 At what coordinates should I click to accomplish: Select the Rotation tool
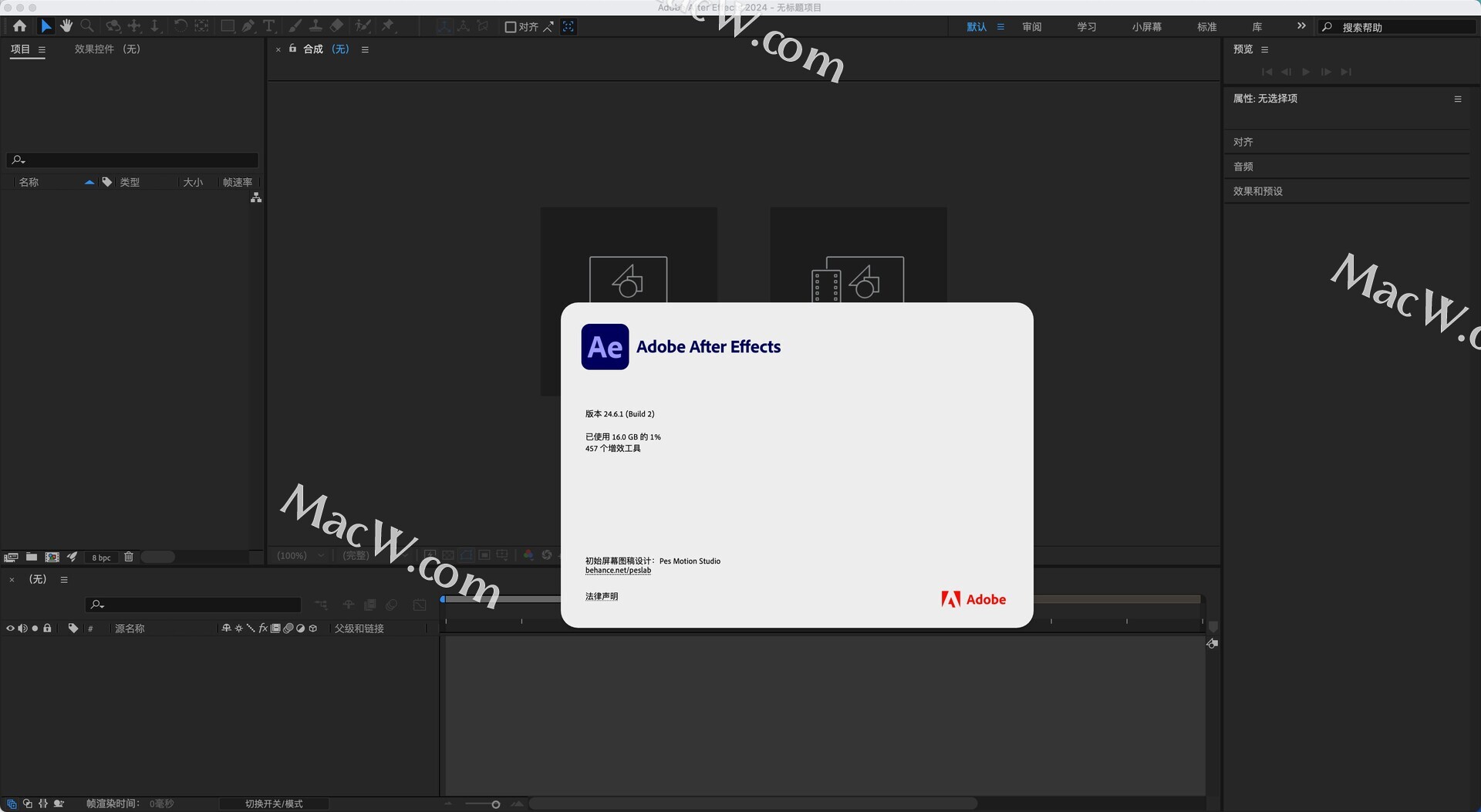pyautogui.click(x=180, y=26)
